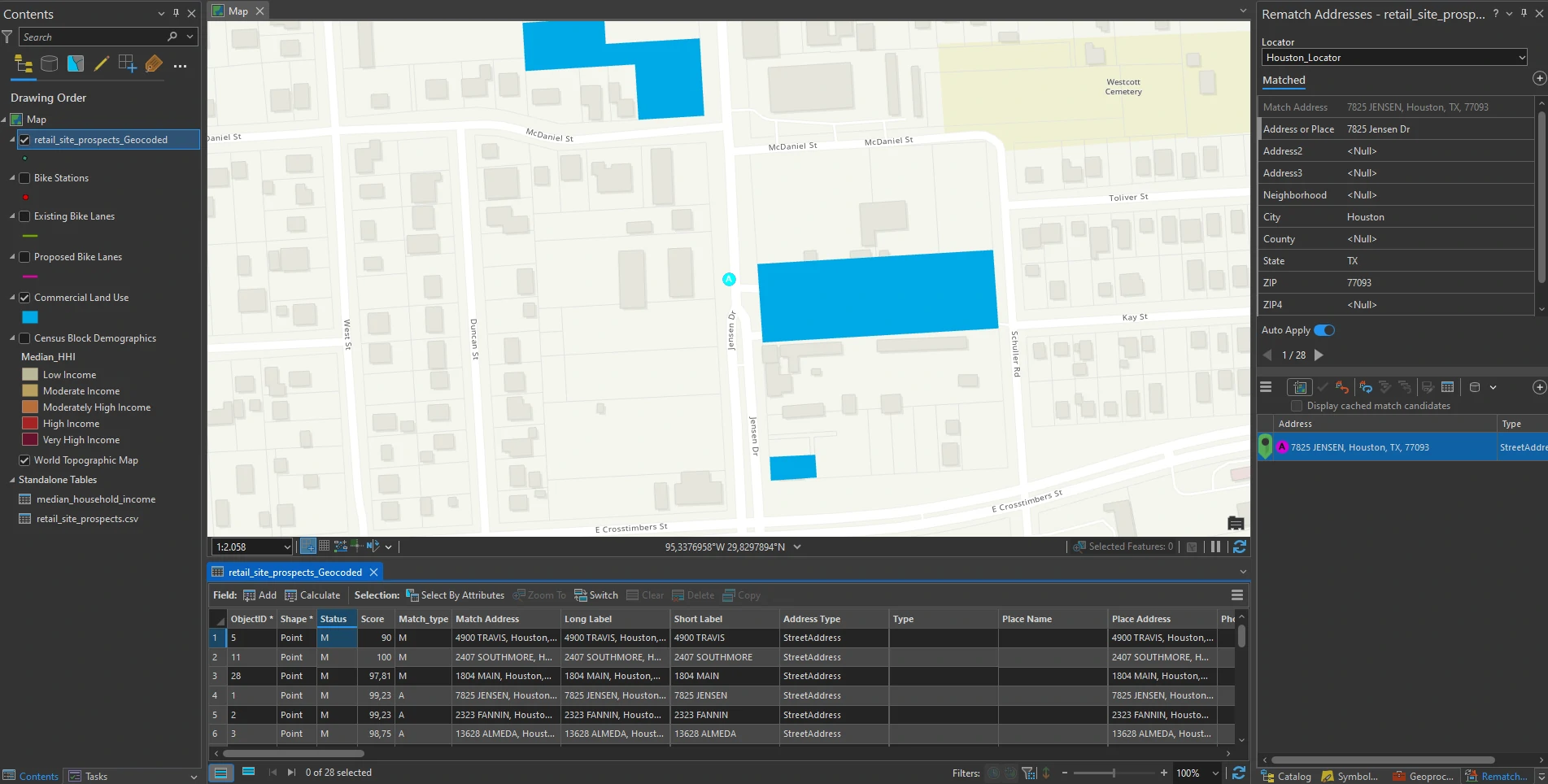The height and width of the screenshot is (784, 1548).
Task: Select List By Snapping icon
Action: tap(128, 64)
